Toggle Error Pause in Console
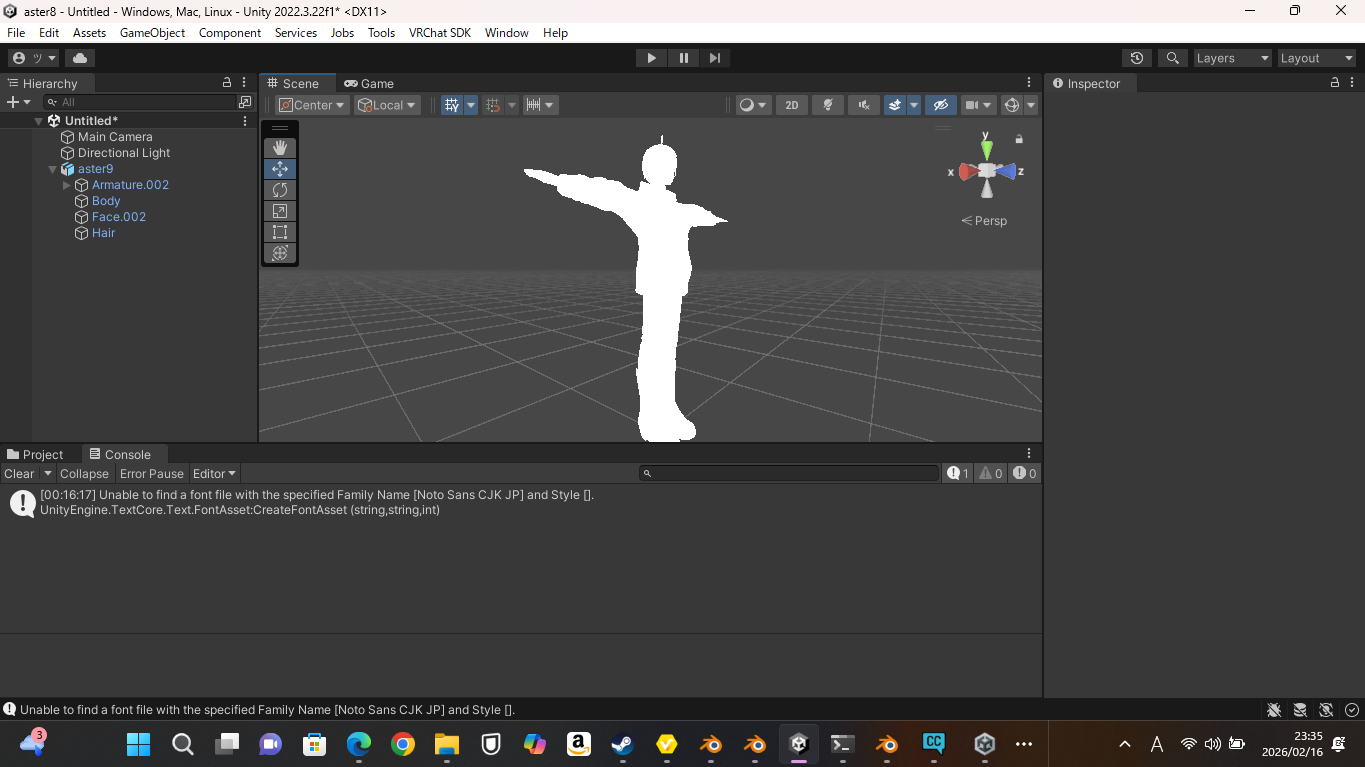 point(152,474)
